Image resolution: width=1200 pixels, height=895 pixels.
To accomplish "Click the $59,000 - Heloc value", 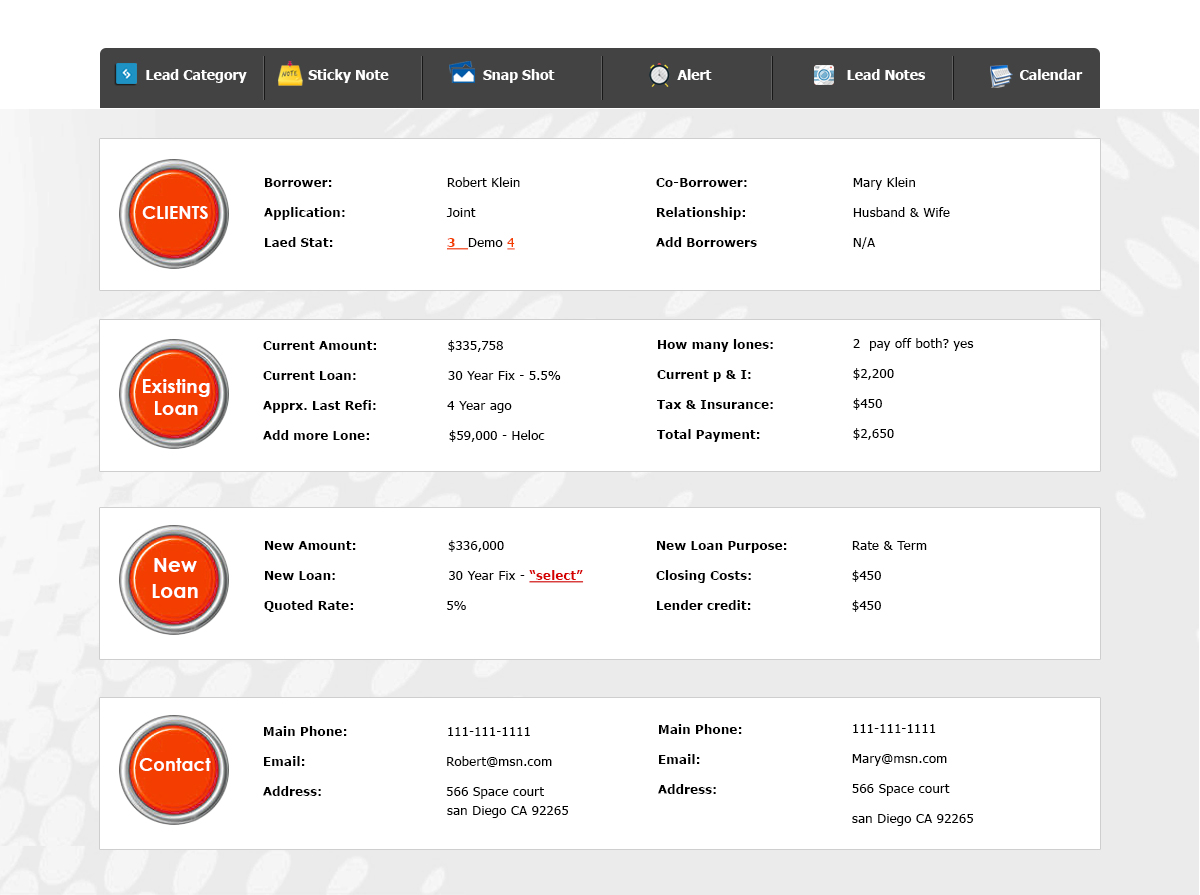I will [x=497, y=436].
